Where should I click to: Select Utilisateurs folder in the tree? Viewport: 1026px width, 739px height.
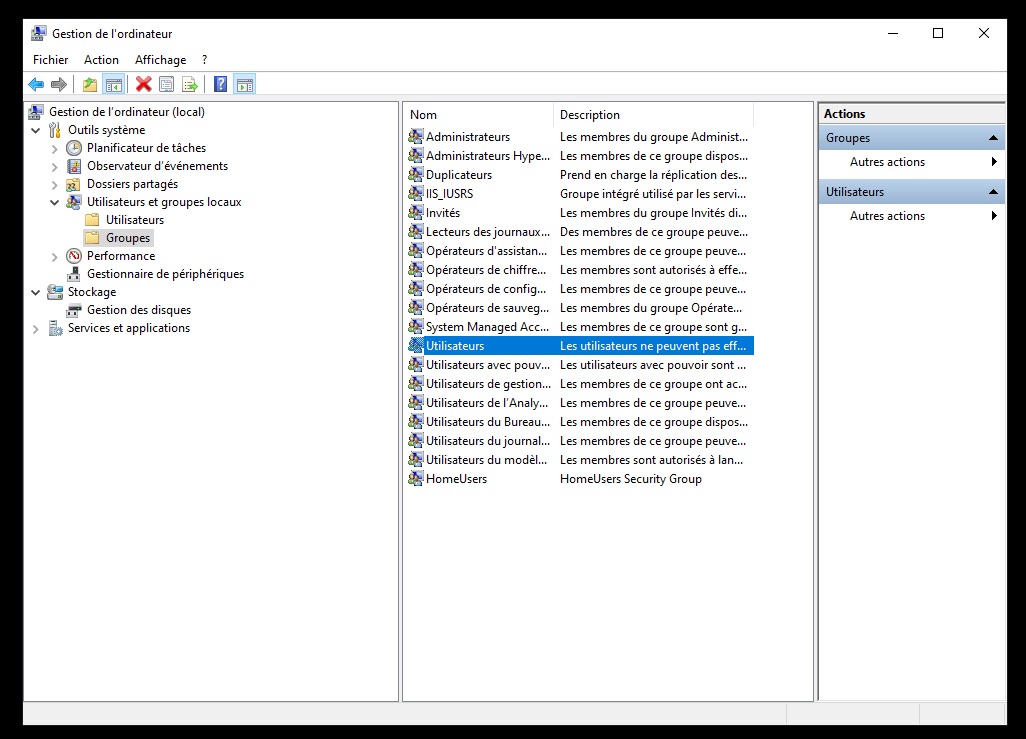pyautogui.click(x=134, y=220)
